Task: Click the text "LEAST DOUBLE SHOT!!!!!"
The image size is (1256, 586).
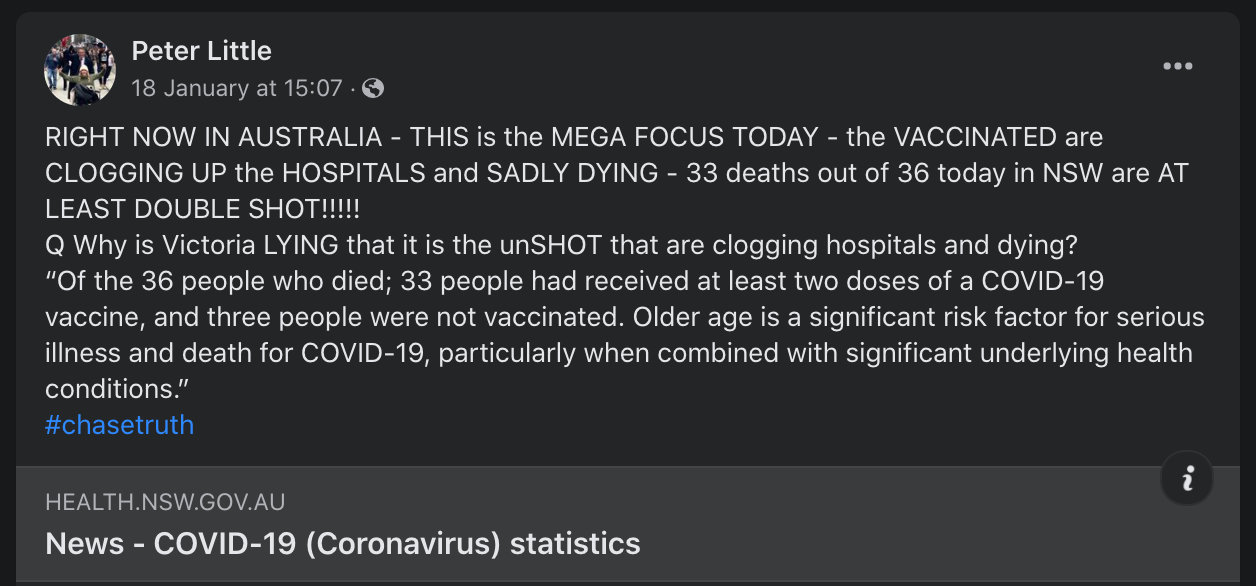Action: pos(203,209)
